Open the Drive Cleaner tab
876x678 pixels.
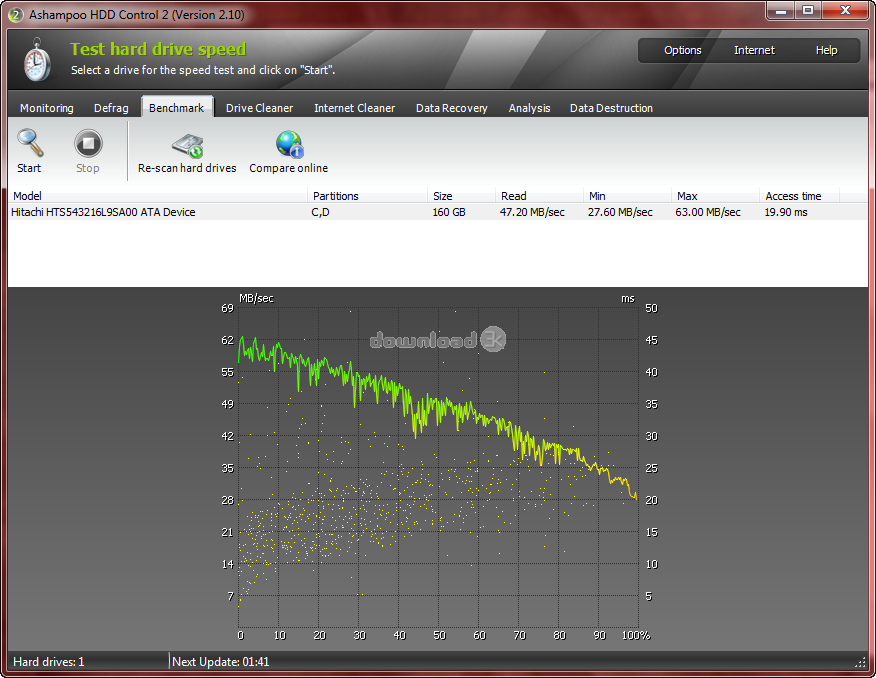pyautogui.click(x=259, y=108)
